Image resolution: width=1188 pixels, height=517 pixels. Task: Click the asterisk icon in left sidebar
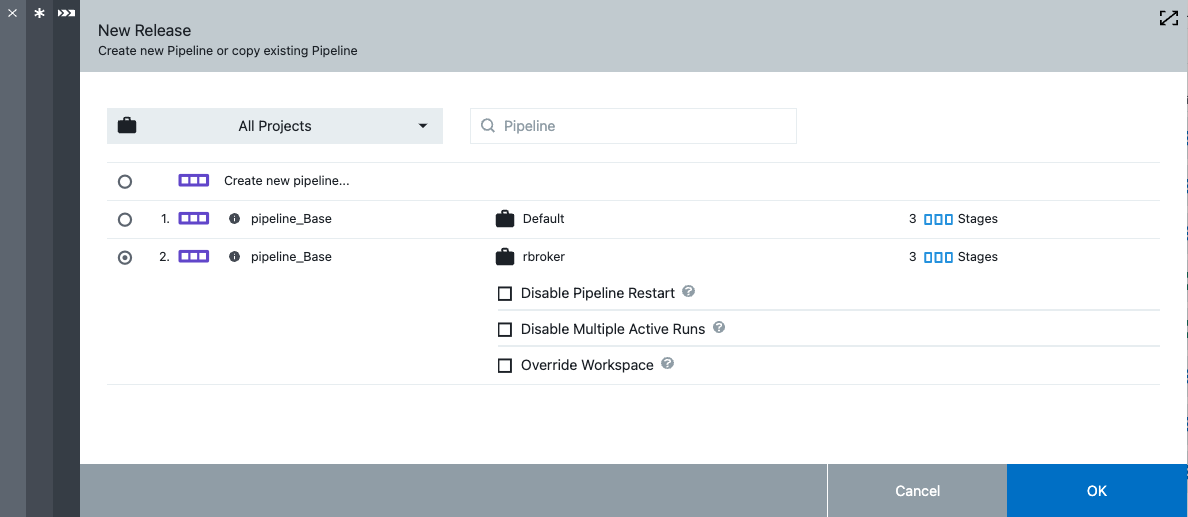pos(40,14)
